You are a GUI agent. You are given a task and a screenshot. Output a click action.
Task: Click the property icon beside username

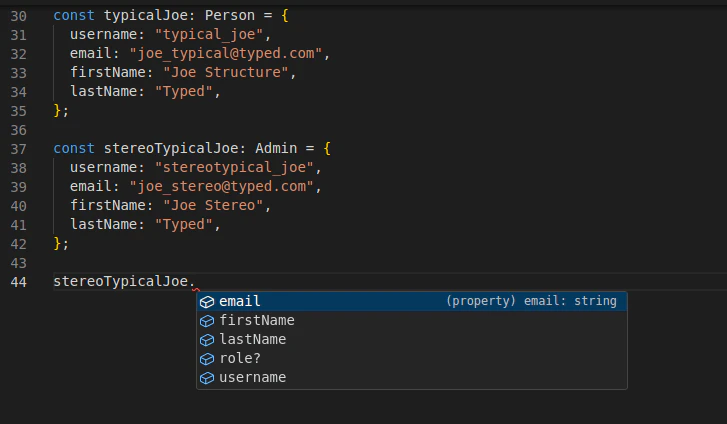(207, 378)
